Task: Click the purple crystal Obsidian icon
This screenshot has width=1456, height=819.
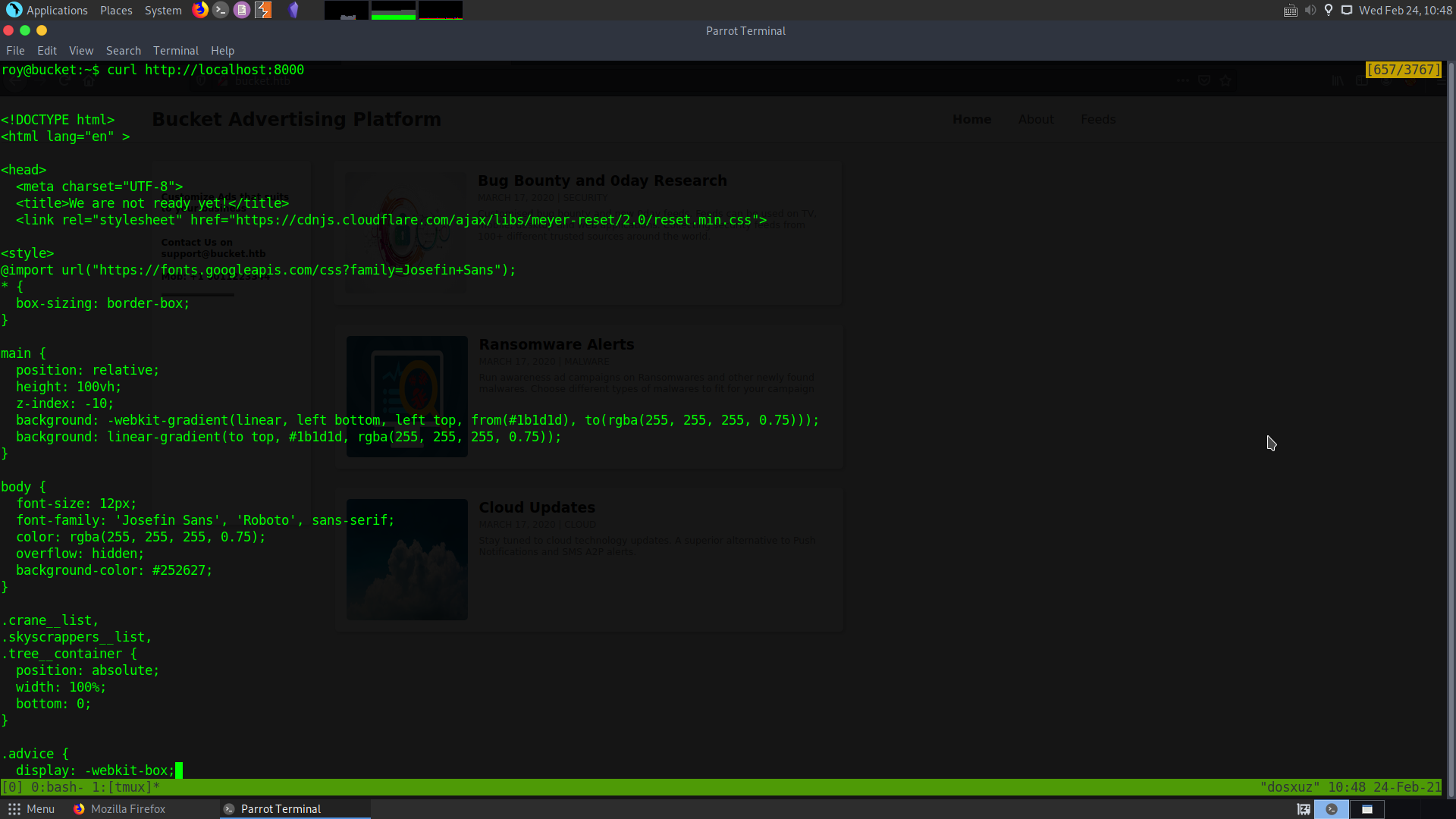Action: [x=294, y=10]
